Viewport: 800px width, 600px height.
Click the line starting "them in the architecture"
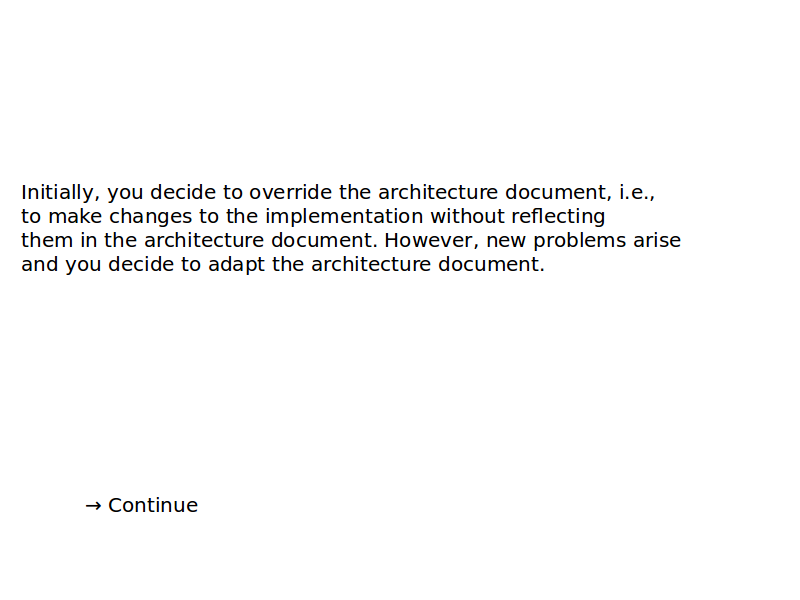[350, 240]
